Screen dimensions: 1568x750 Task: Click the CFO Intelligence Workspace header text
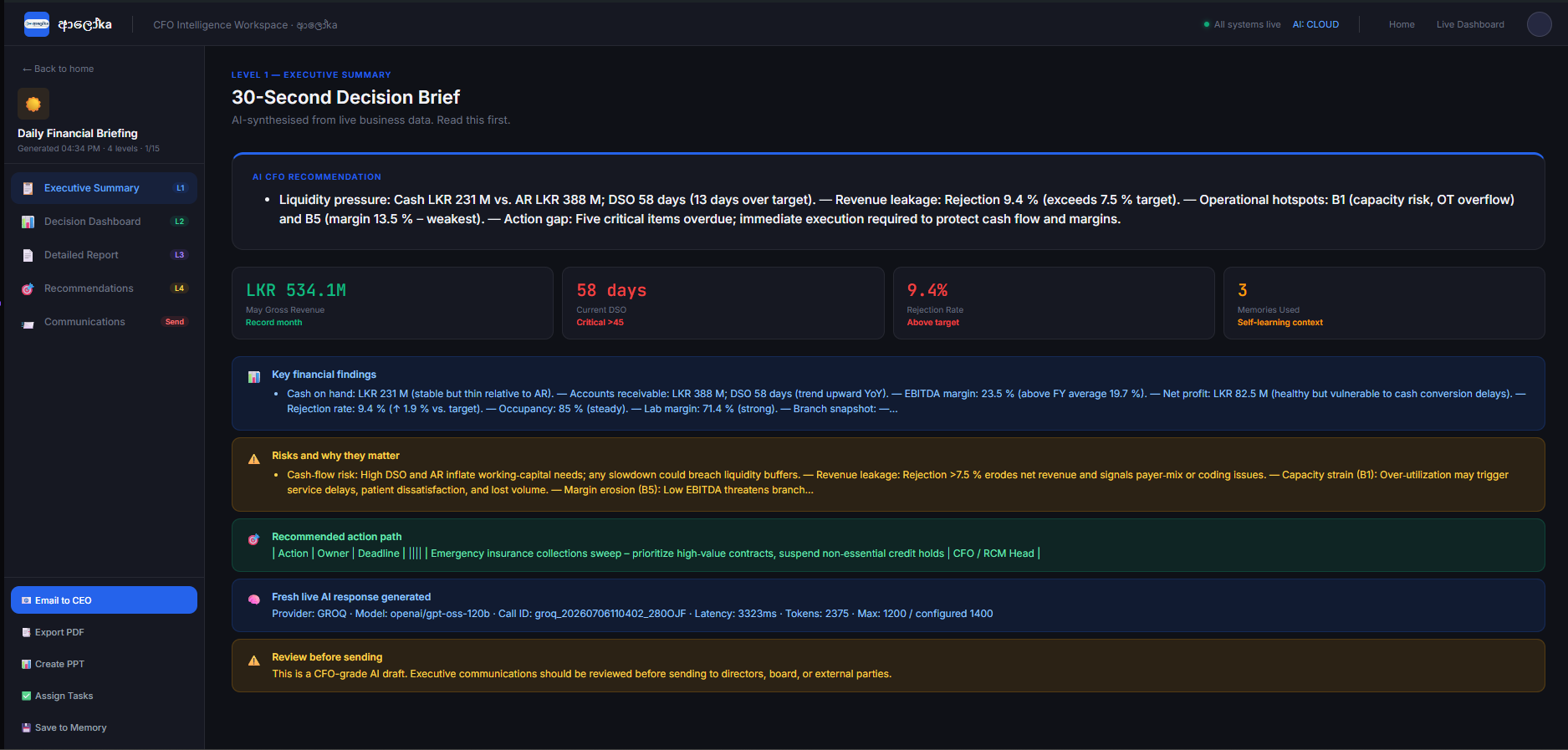coord(245,25)
